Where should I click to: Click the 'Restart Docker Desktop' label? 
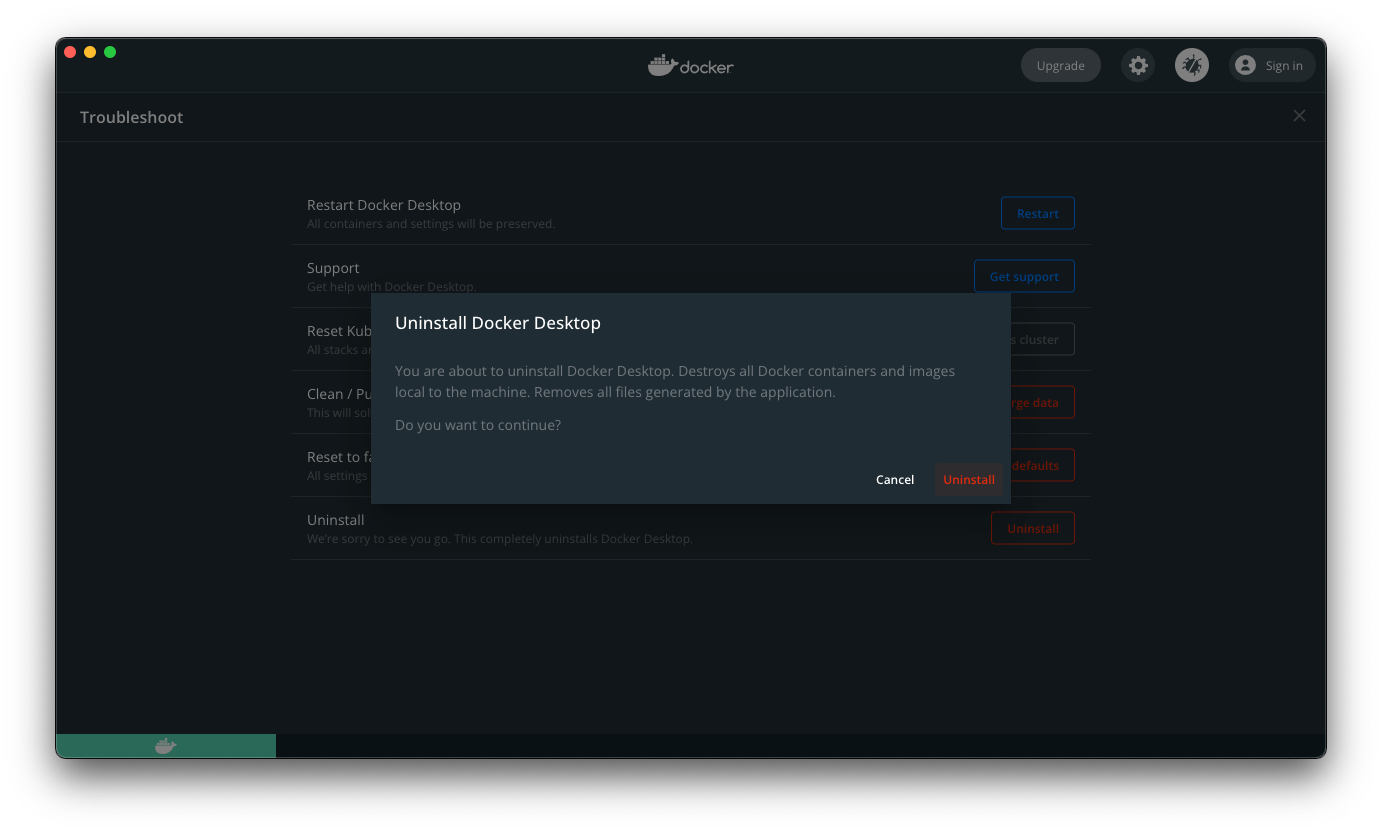pyautogui.click(x=384, y=205)
